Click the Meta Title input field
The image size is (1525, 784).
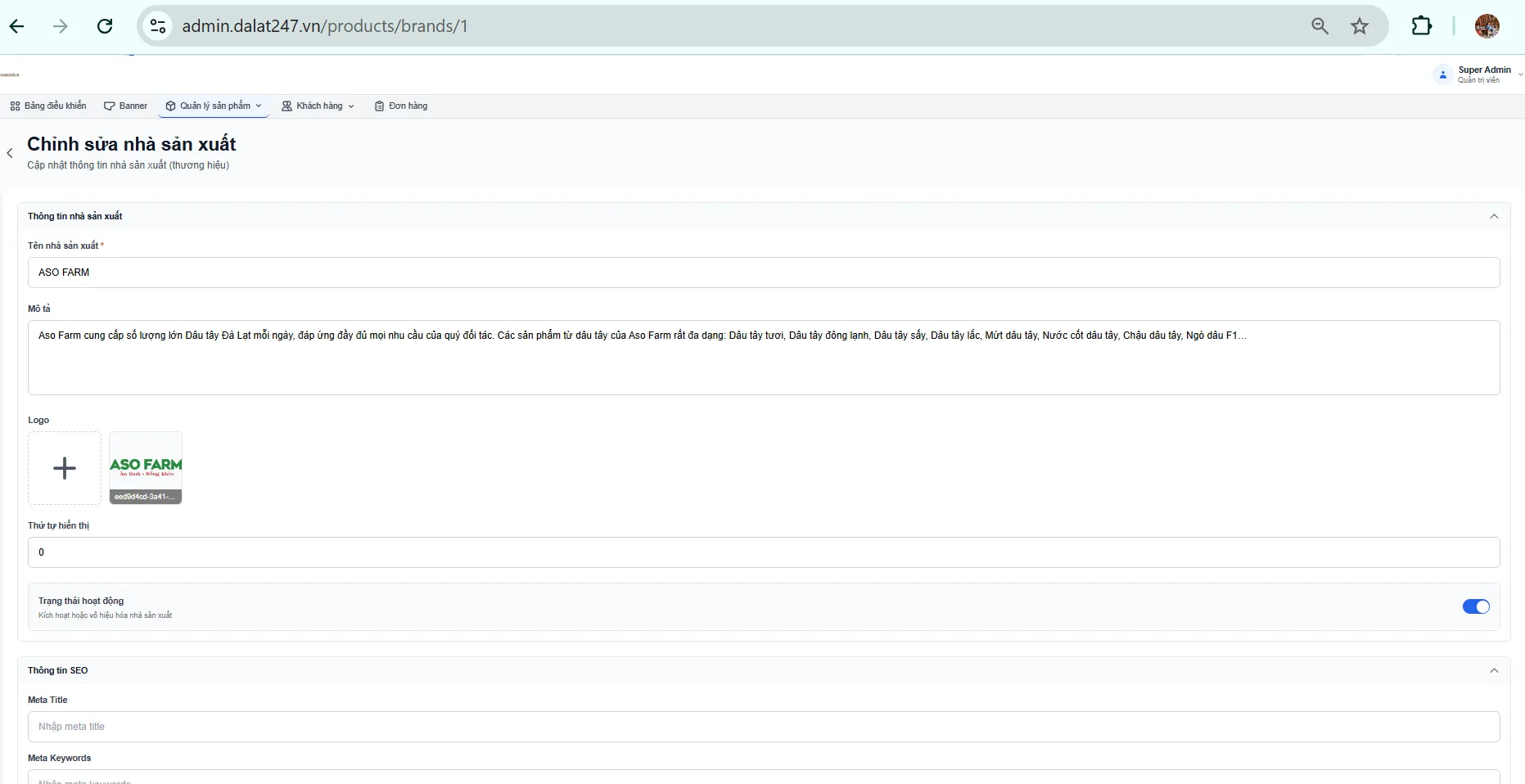764,727
